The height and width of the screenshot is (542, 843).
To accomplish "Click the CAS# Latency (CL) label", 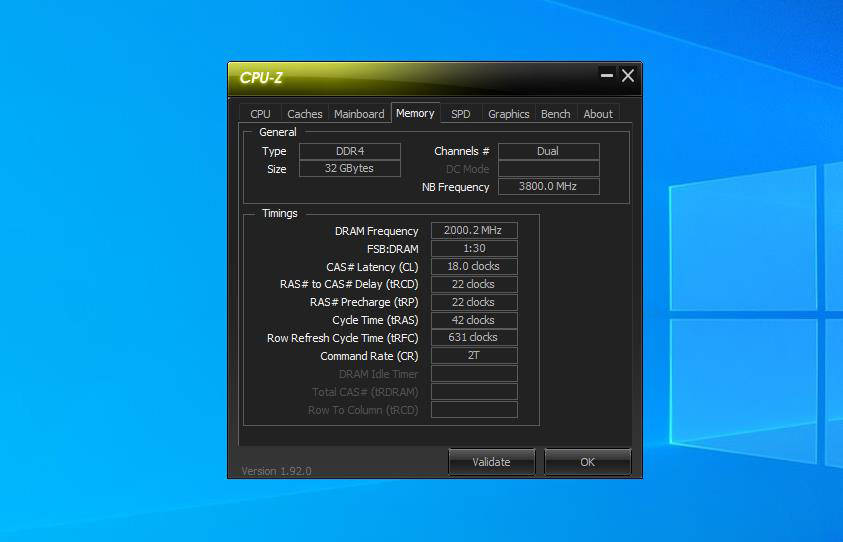I will [x=372, y=267].
